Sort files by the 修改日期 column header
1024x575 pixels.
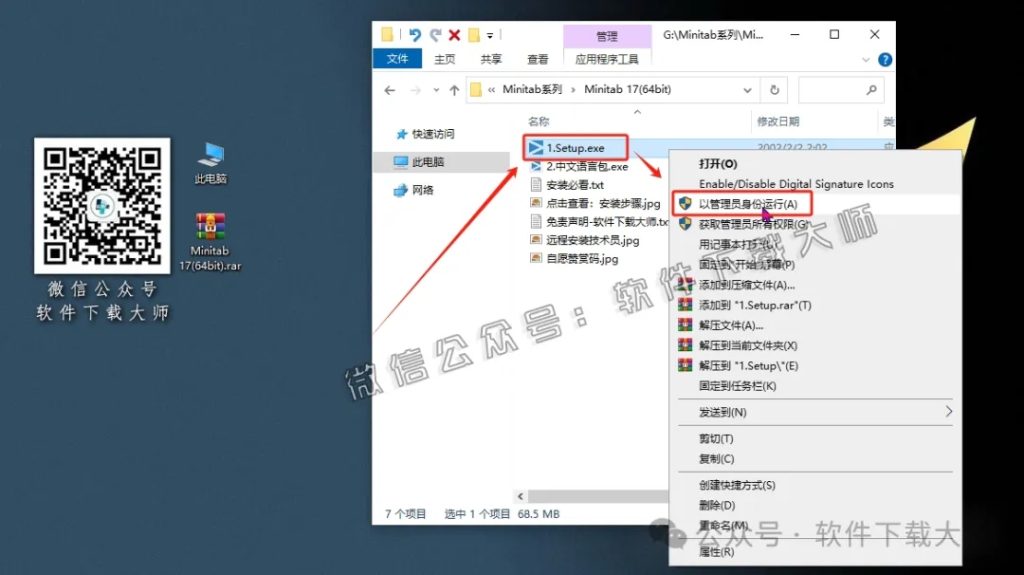tap(778, 122)
